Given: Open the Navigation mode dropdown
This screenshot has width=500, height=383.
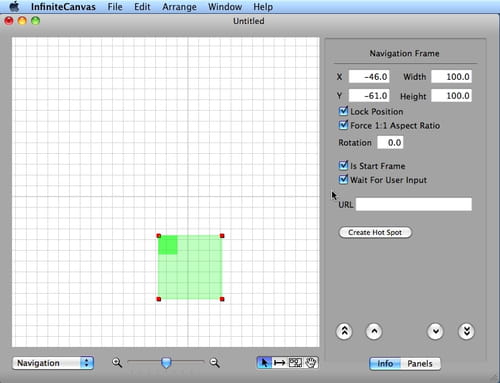Looking at the screenshot, I should tap(53, 363).
